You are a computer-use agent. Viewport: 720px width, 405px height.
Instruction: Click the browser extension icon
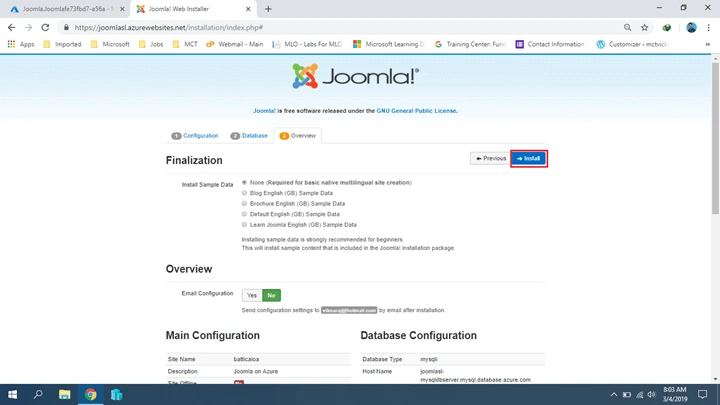coord(667,28)
